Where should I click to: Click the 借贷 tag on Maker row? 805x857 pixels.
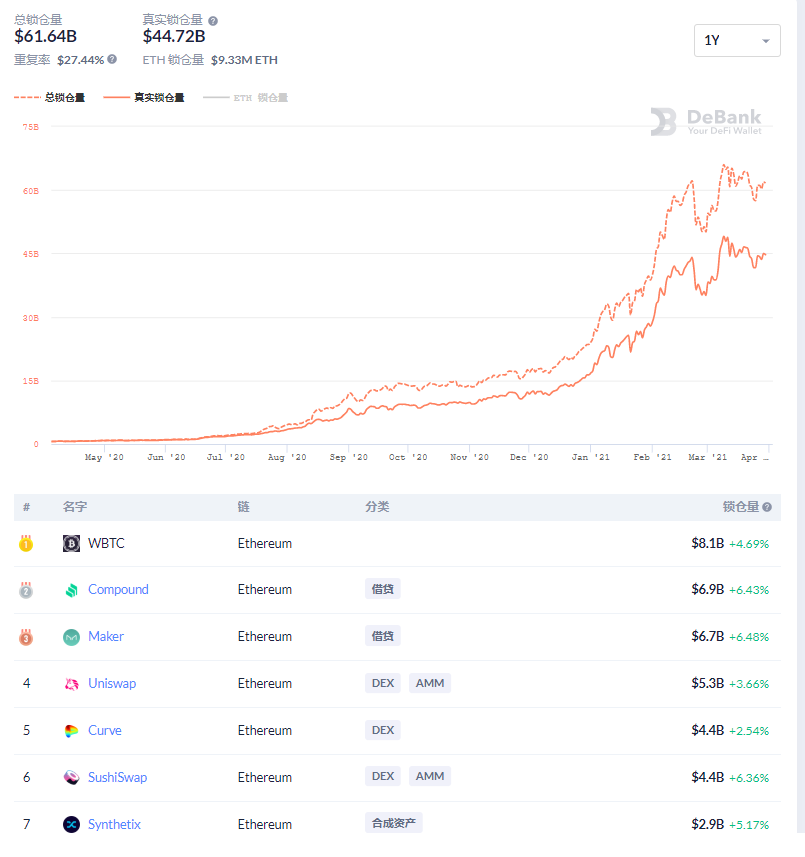383,636
